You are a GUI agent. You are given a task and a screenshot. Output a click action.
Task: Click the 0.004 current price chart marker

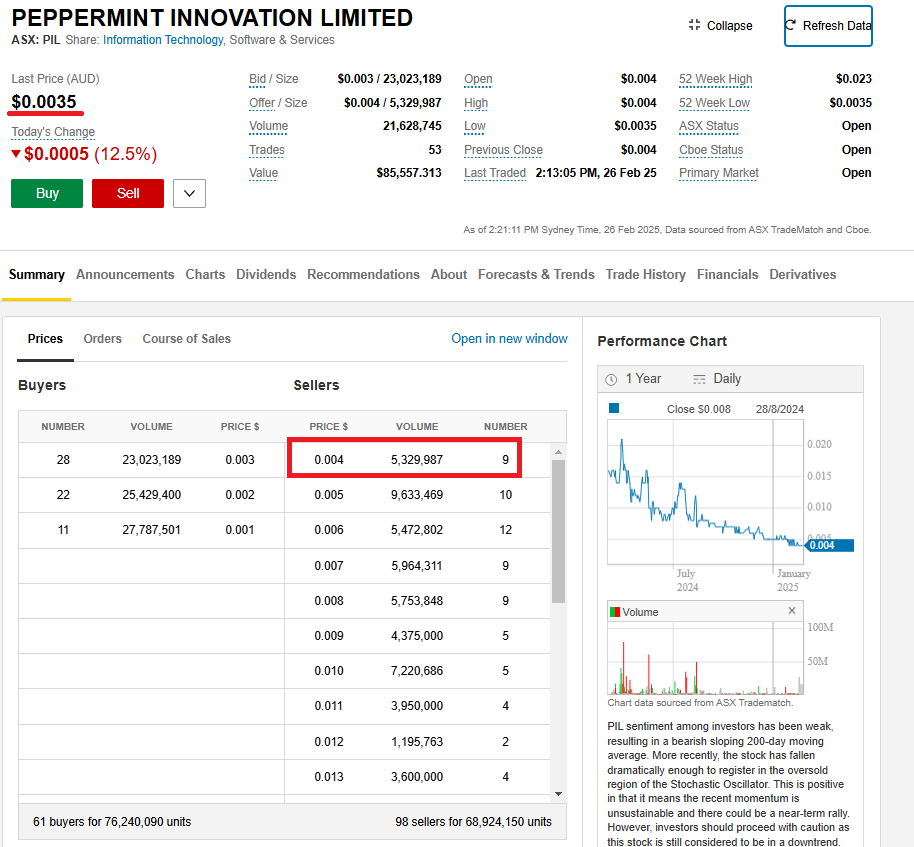coord(829,546)
